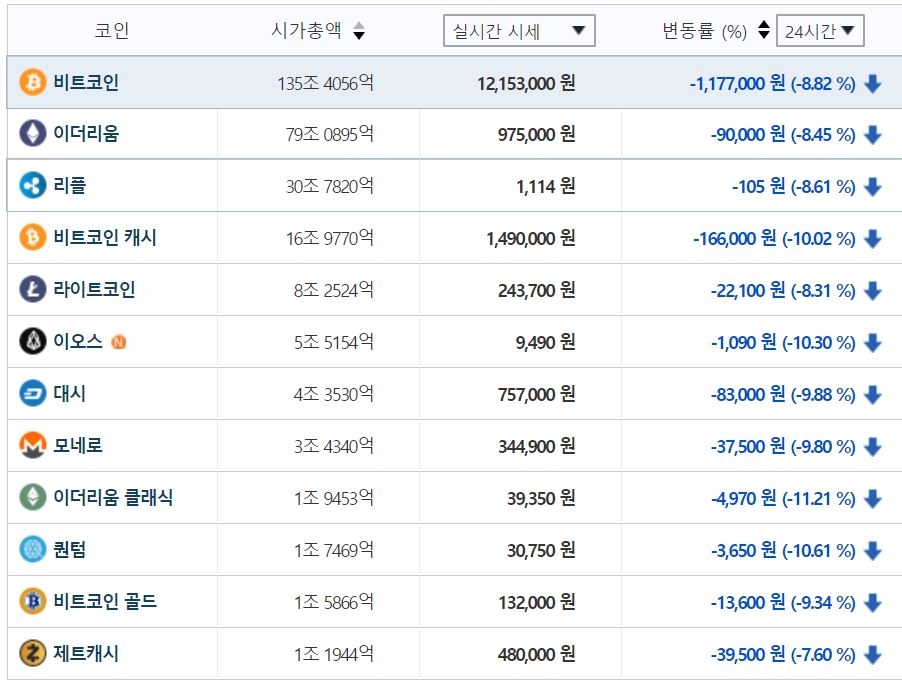Select the 비트코인 골드 coin name
The height and width of the screenshot is (689, 902).
(x=105, y=602)
